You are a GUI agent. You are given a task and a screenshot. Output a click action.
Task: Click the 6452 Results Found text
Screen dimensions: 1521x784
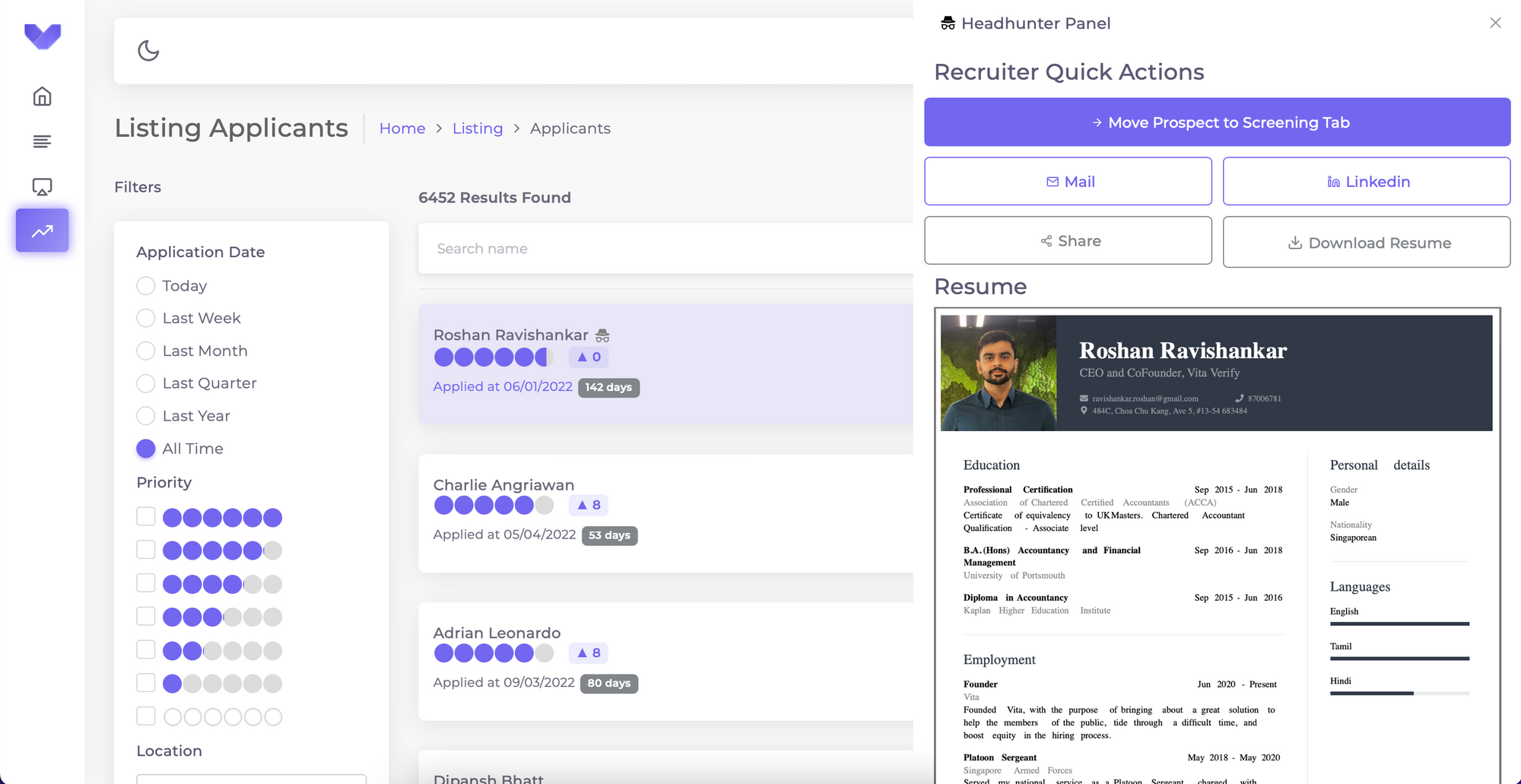pyautogui.click(x=494, y=198)
